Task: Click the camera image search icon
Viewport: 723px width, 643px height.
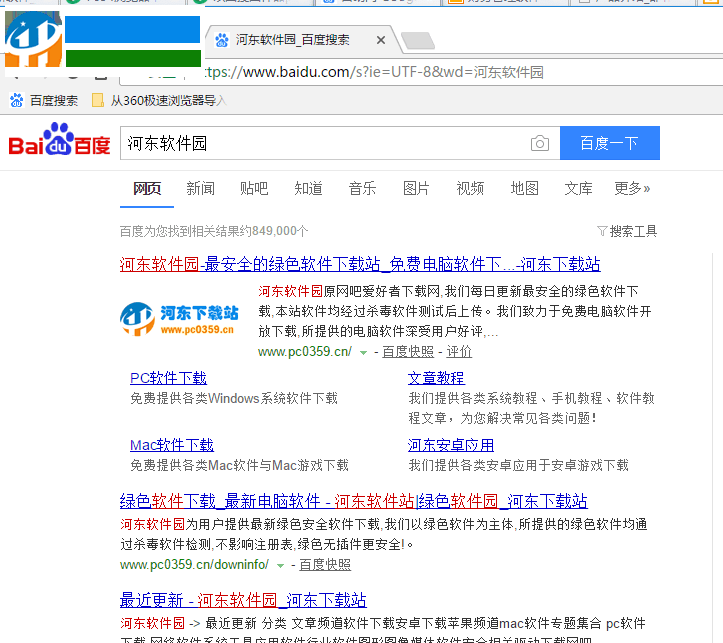Action: coord(539,143)
